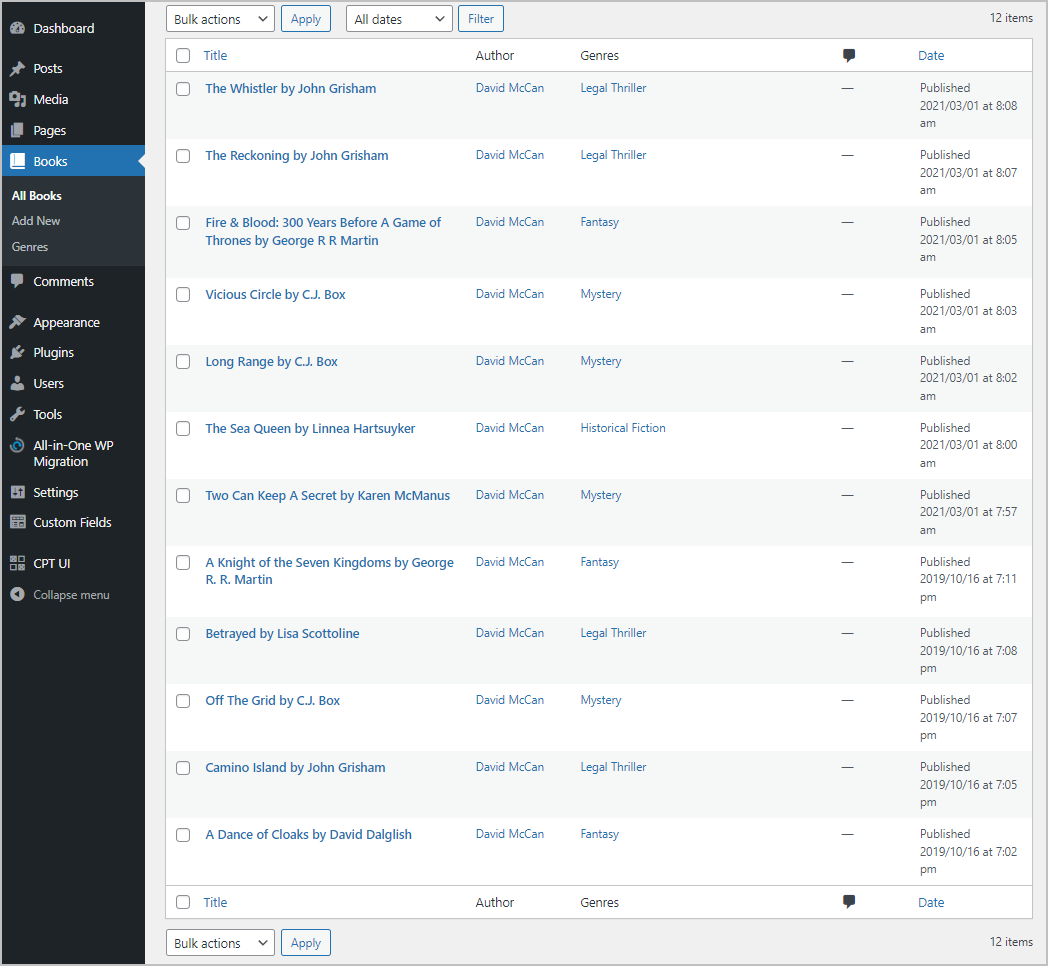Select the checkbox for Off The Grid by C.J. Box
This screenshot has width=1048, height=966.
click(x=183, y=701)
